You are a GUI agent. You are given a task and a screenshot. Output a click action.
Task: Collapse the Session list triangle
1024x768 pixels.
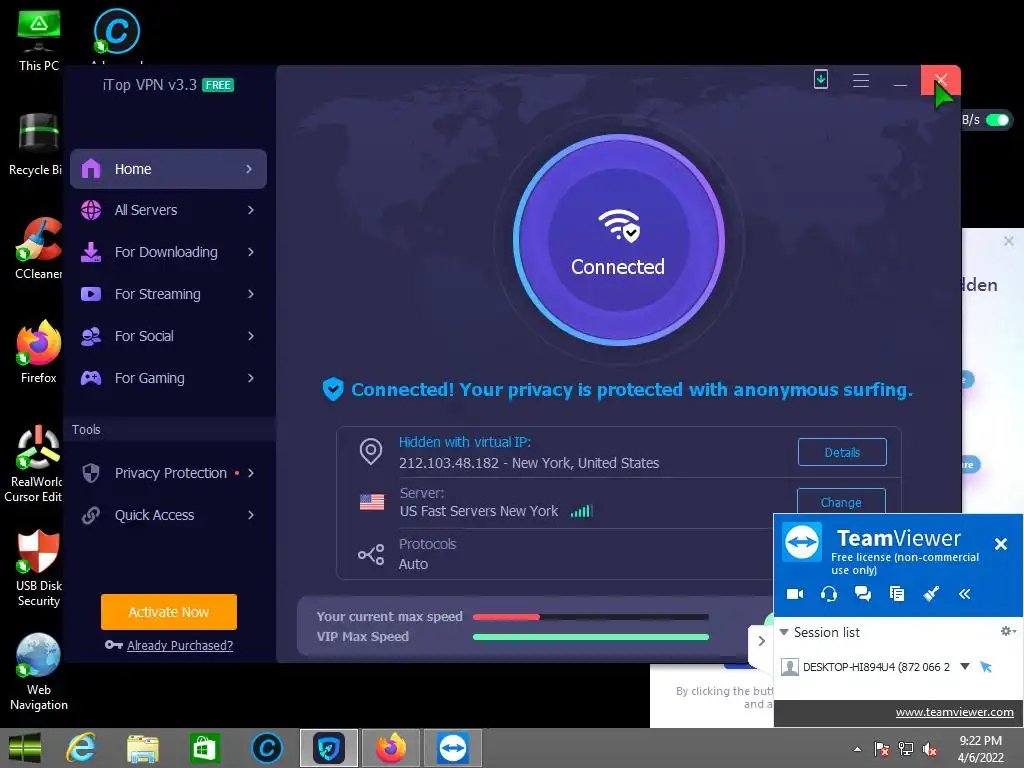click(784, 632)
